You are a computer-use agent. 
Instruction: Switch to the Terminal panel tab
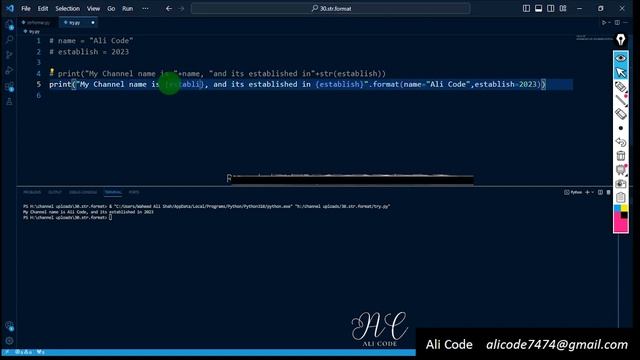coord(113,192)
